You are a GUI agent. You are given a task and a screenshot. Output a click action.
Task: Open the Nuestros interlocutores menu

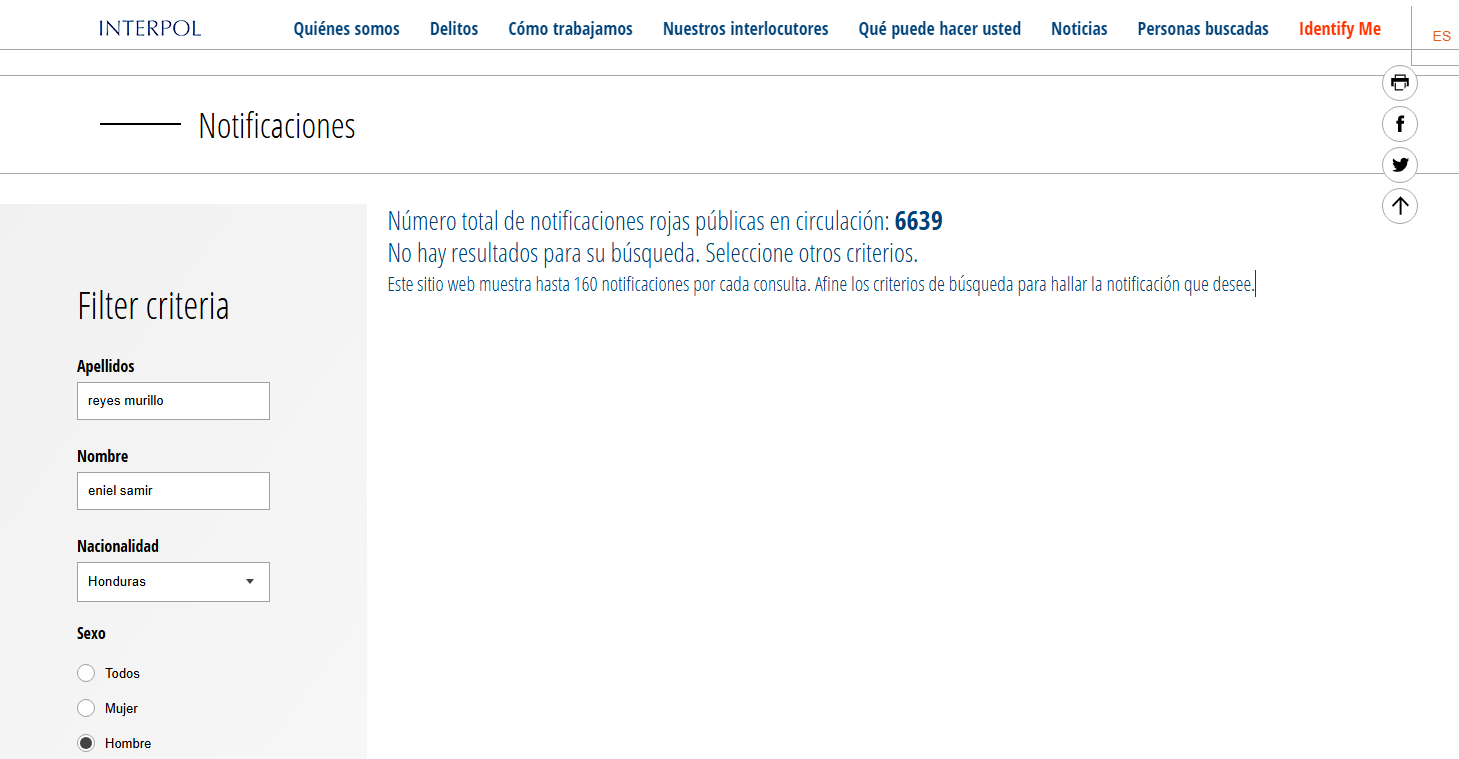(x=745, y=29)
